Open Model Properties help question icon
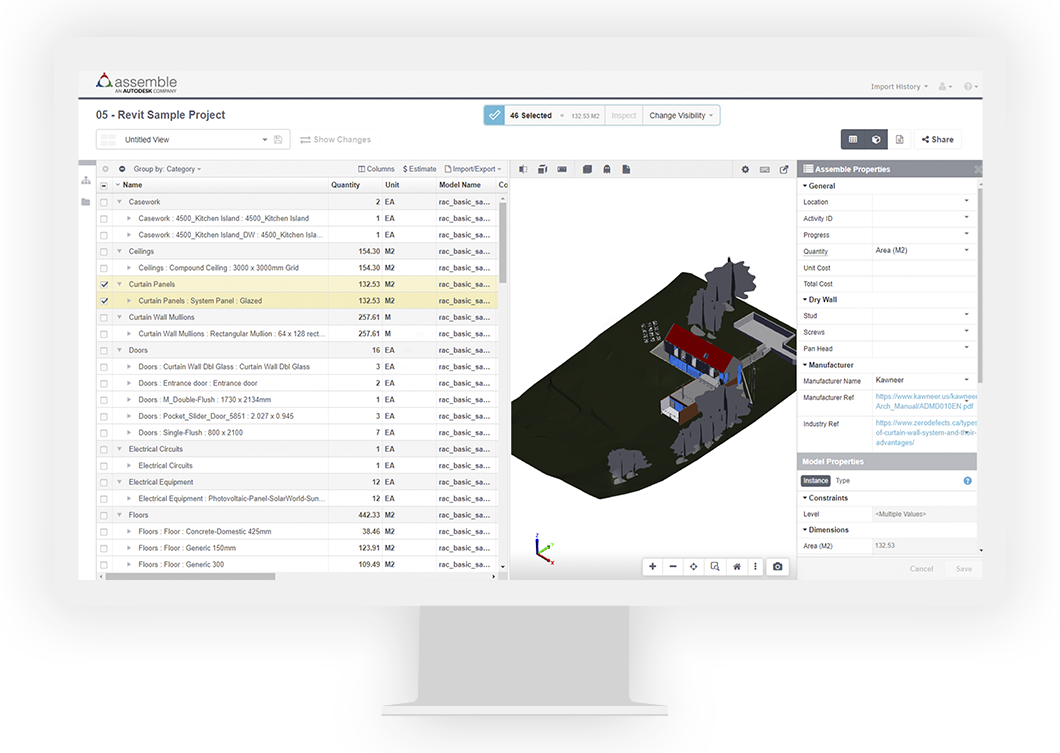The image size is (1060, 753). 967,481
